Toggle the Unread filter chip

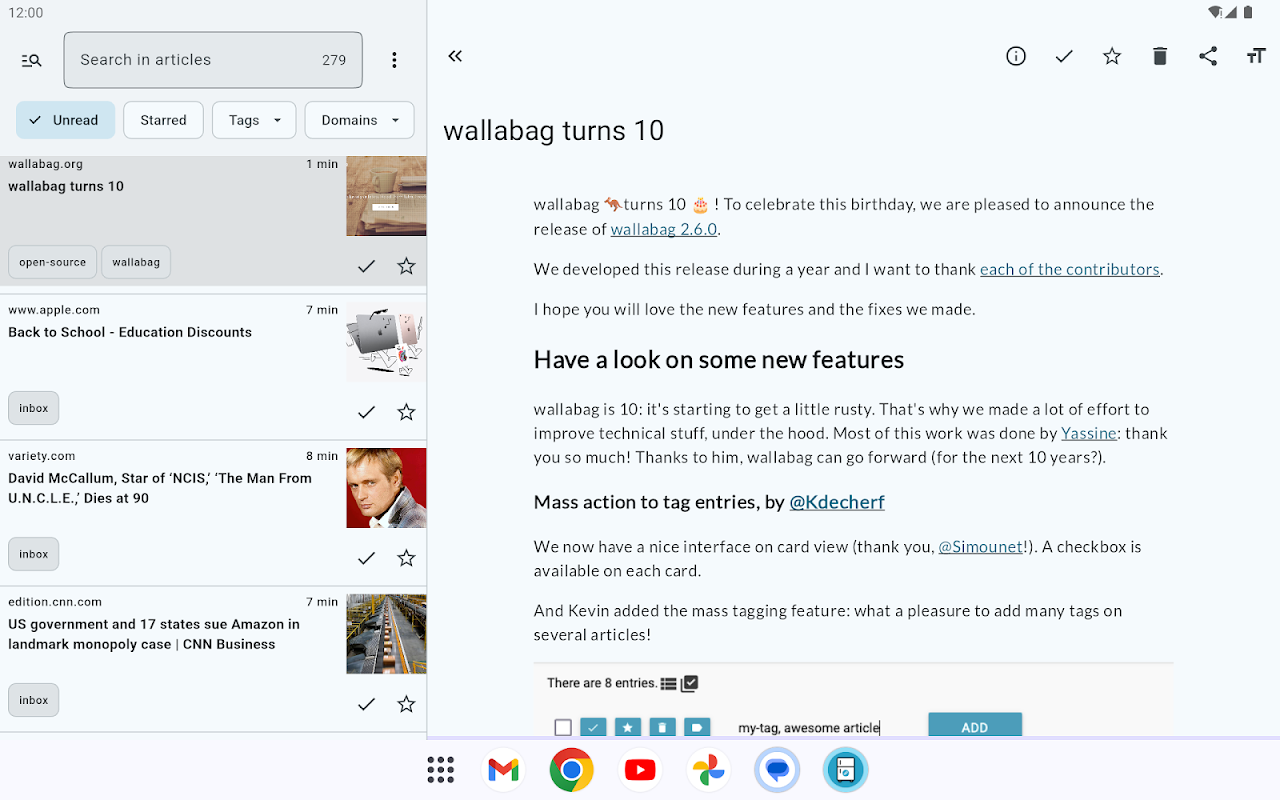click(x=65, y=120)
